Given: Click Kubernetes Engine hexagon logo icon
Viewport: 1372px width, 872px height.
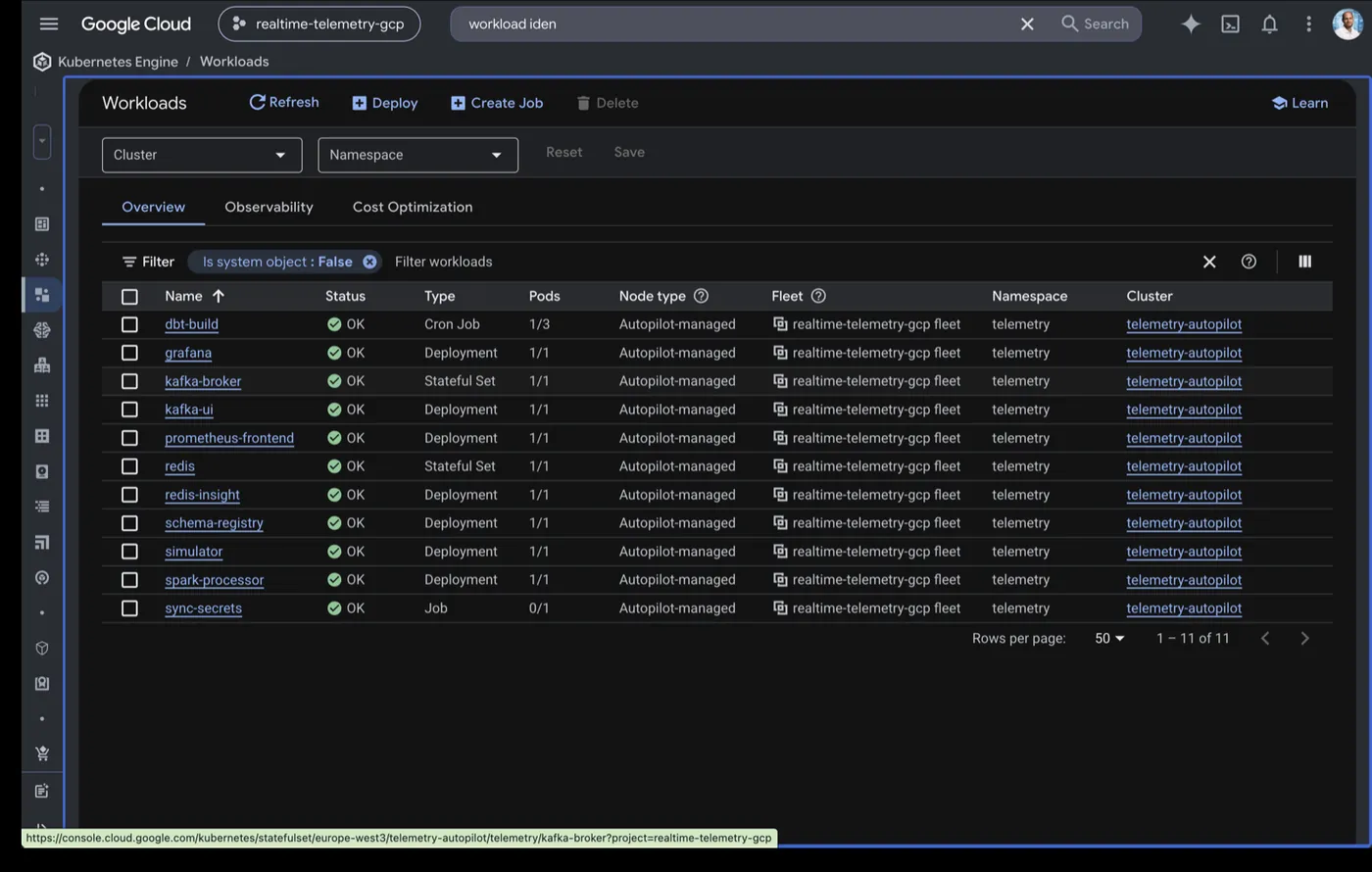Looking at the screenshot, I should click(x=42, y=62).
